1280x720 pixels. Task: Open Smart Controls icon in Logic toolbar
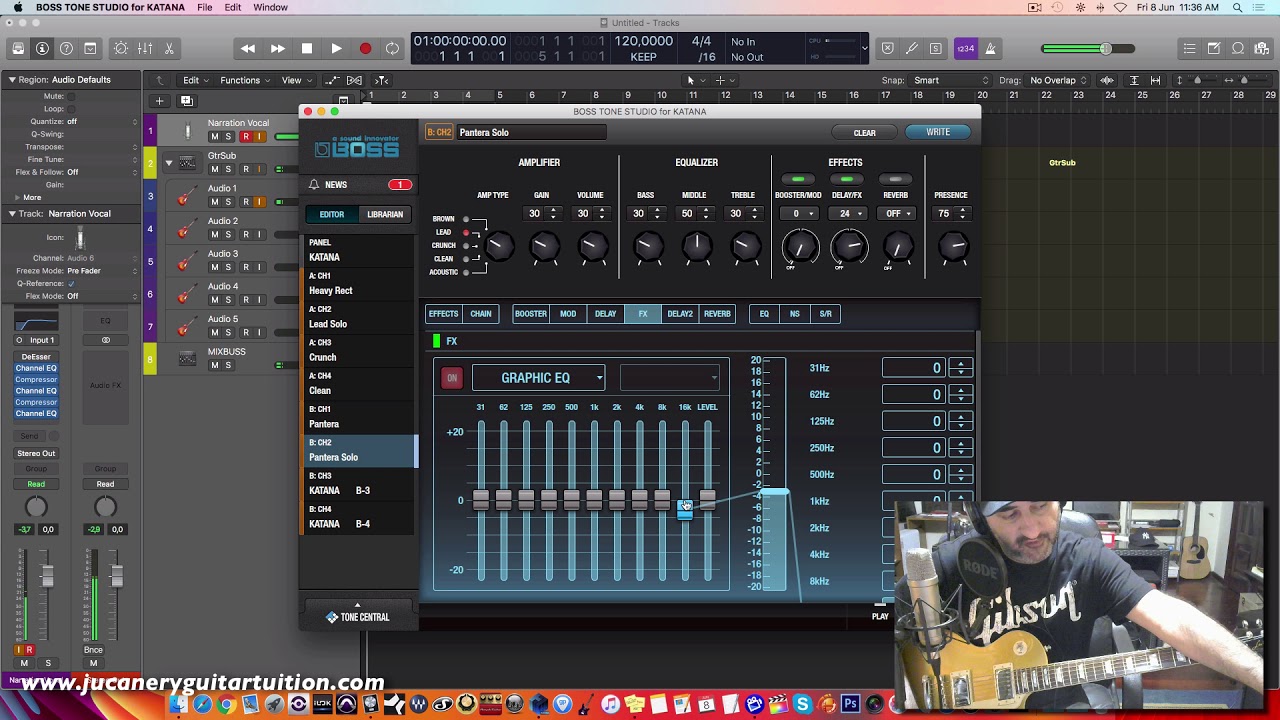121,48
